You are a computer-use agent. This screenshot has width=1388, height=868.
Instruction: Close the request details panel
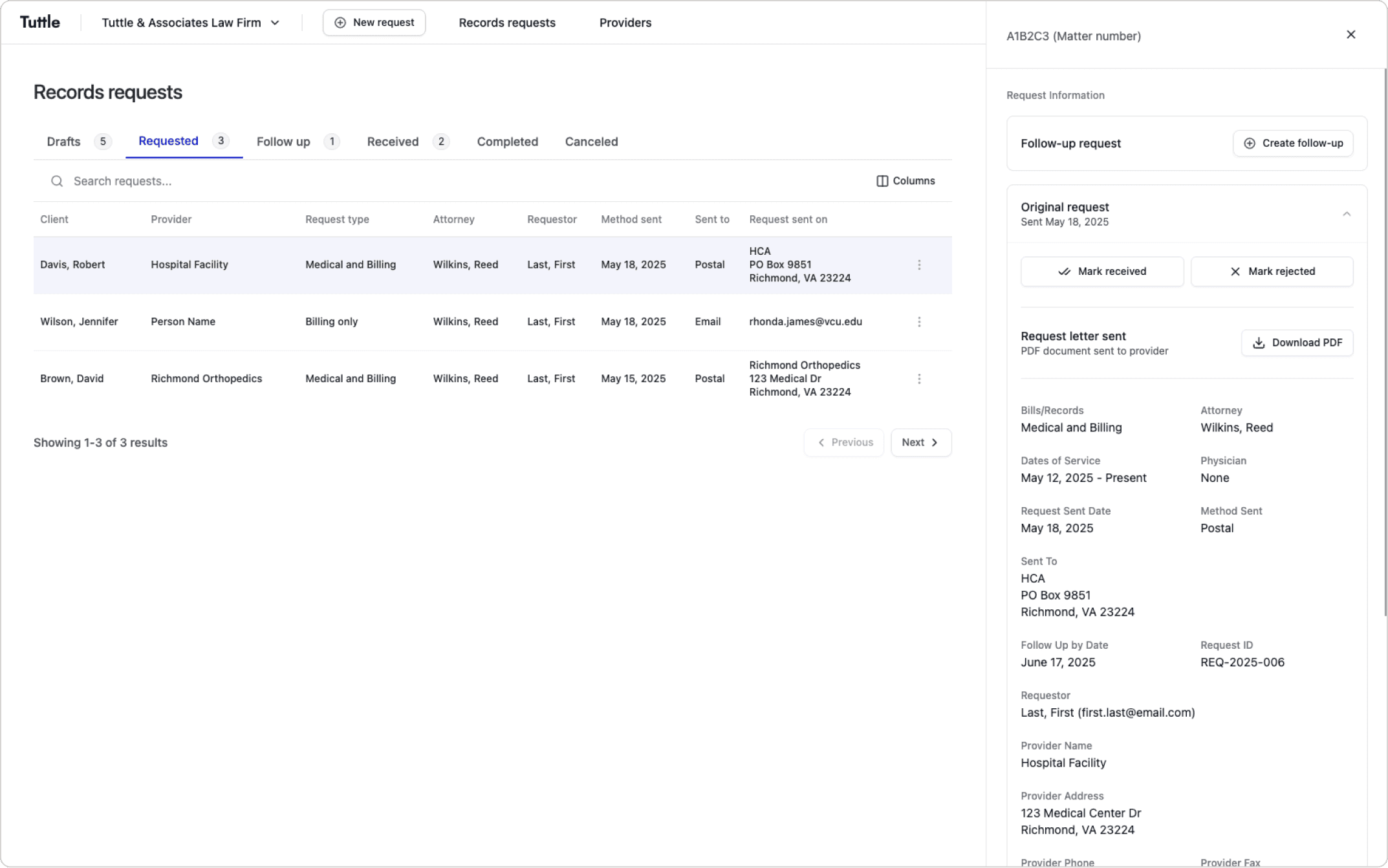[1350, 35]
